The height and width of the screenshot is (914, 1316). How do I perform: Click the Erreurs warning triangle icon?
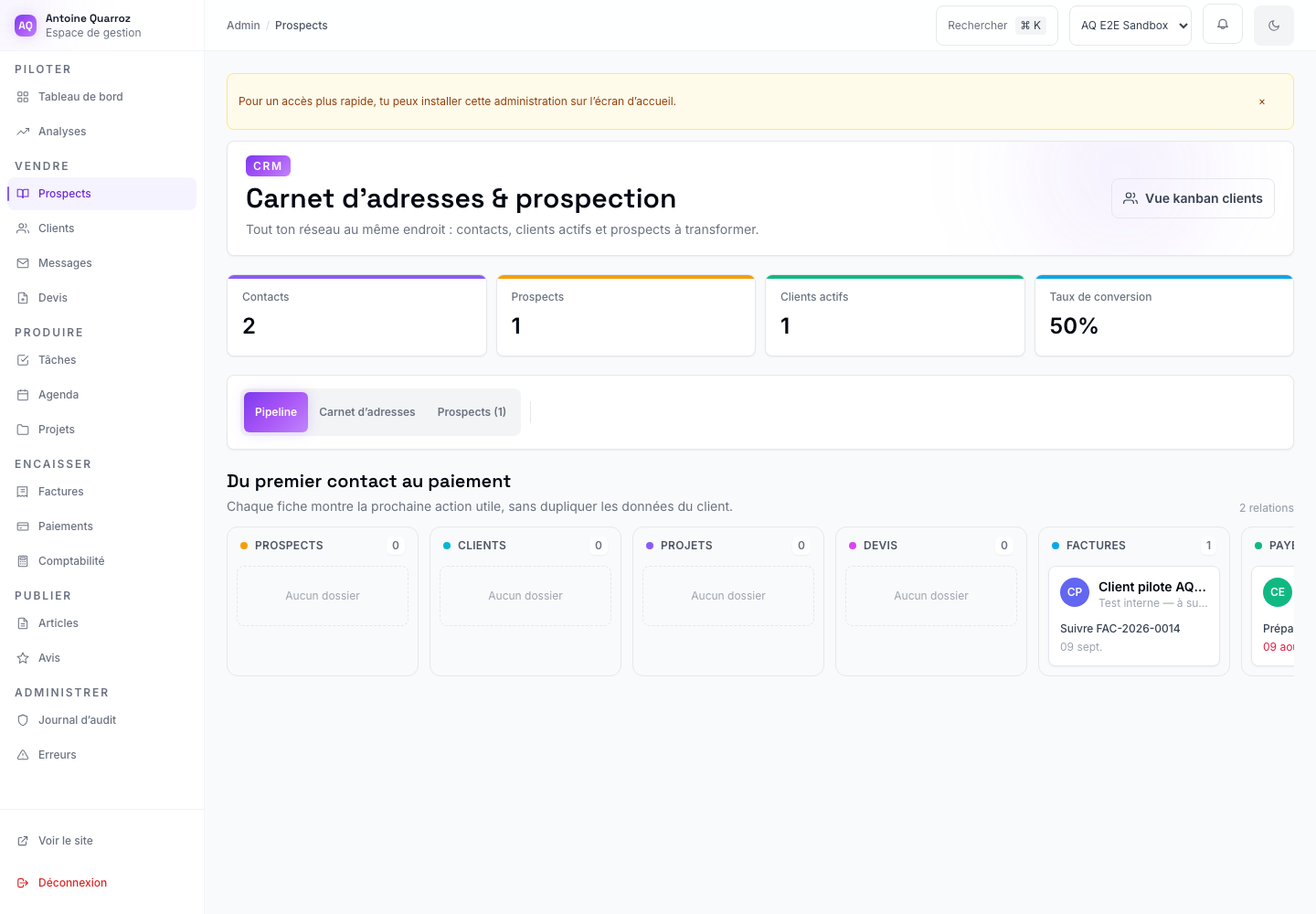coord(23,755)
